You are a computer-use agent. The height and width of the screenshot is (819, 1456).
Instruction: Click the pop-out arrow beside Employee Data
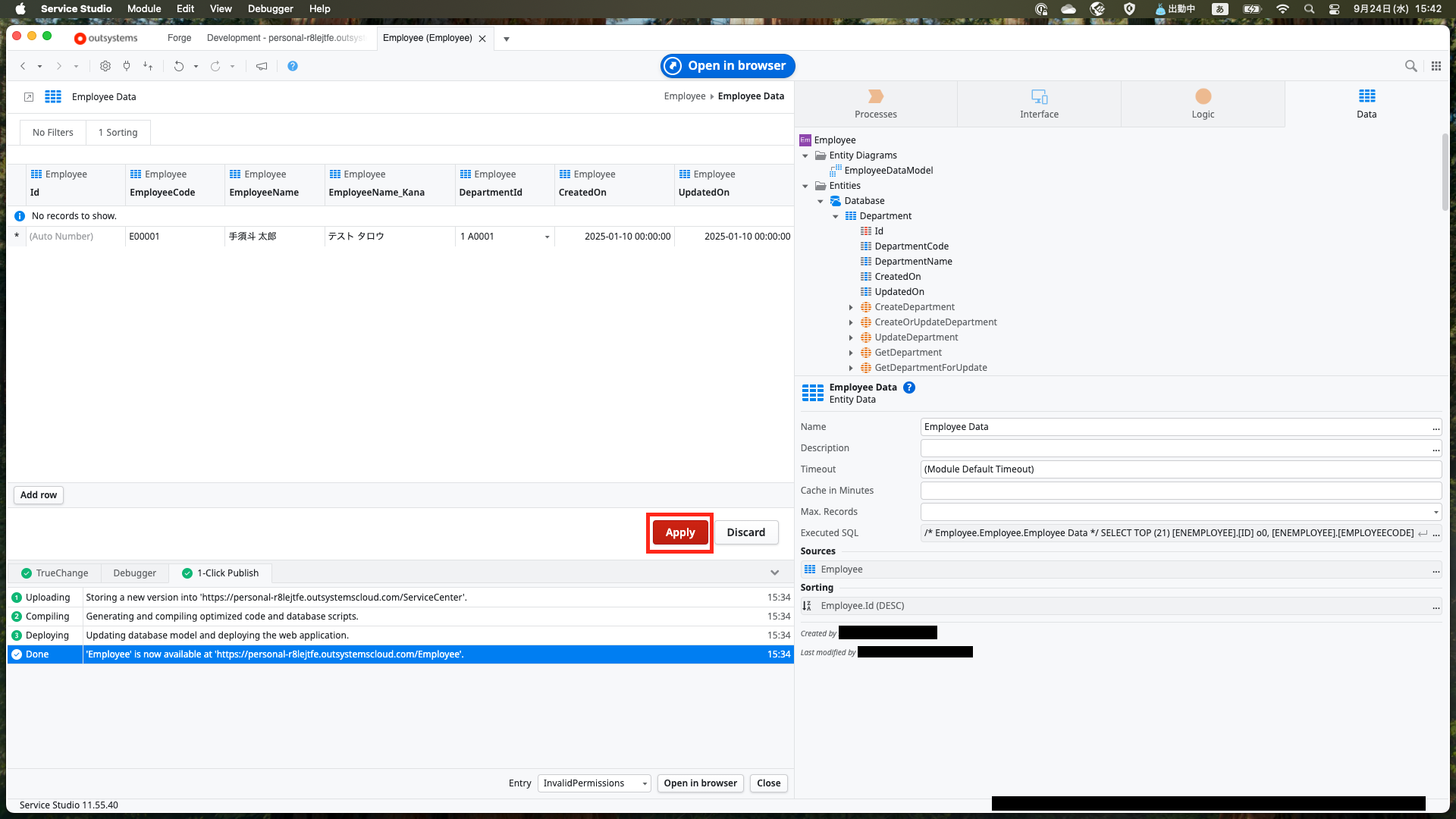[29, 97]
